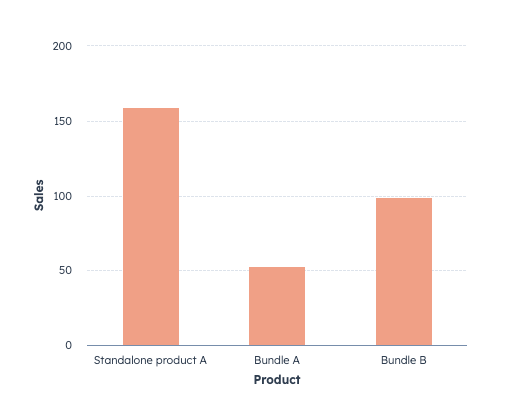Image resolution: width=520 pixels, height=400 pixels.
Task: Click the 100 y-axis tick label
Action: point(63,196)
